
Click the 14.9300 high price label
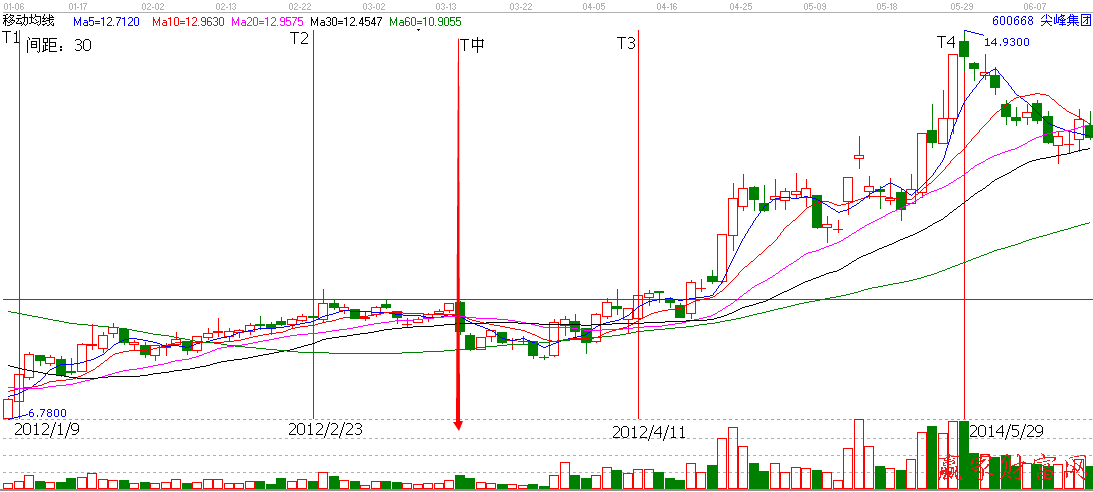(x=1005, y=43)
